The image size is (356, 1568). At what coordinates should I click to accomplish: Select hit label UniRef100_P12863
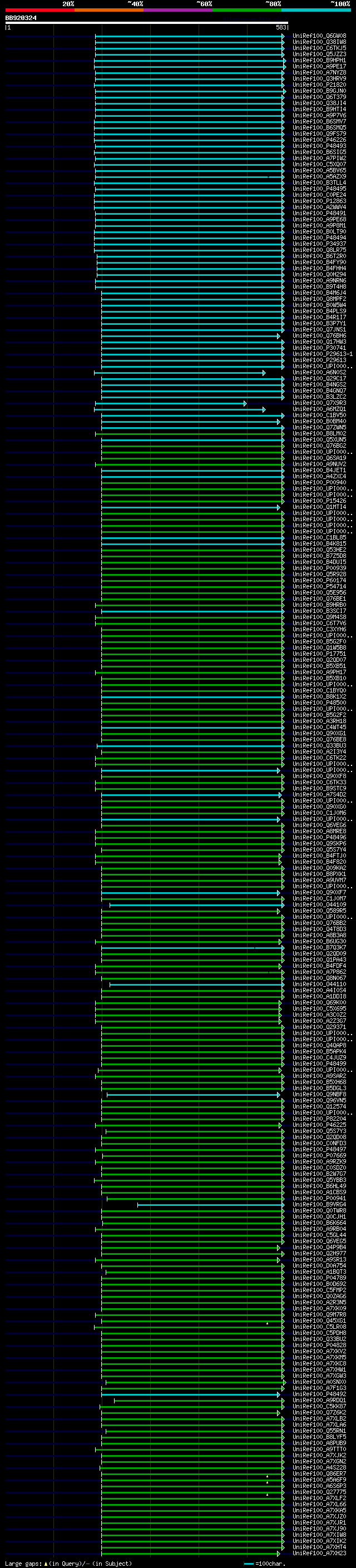pos(319,201)
